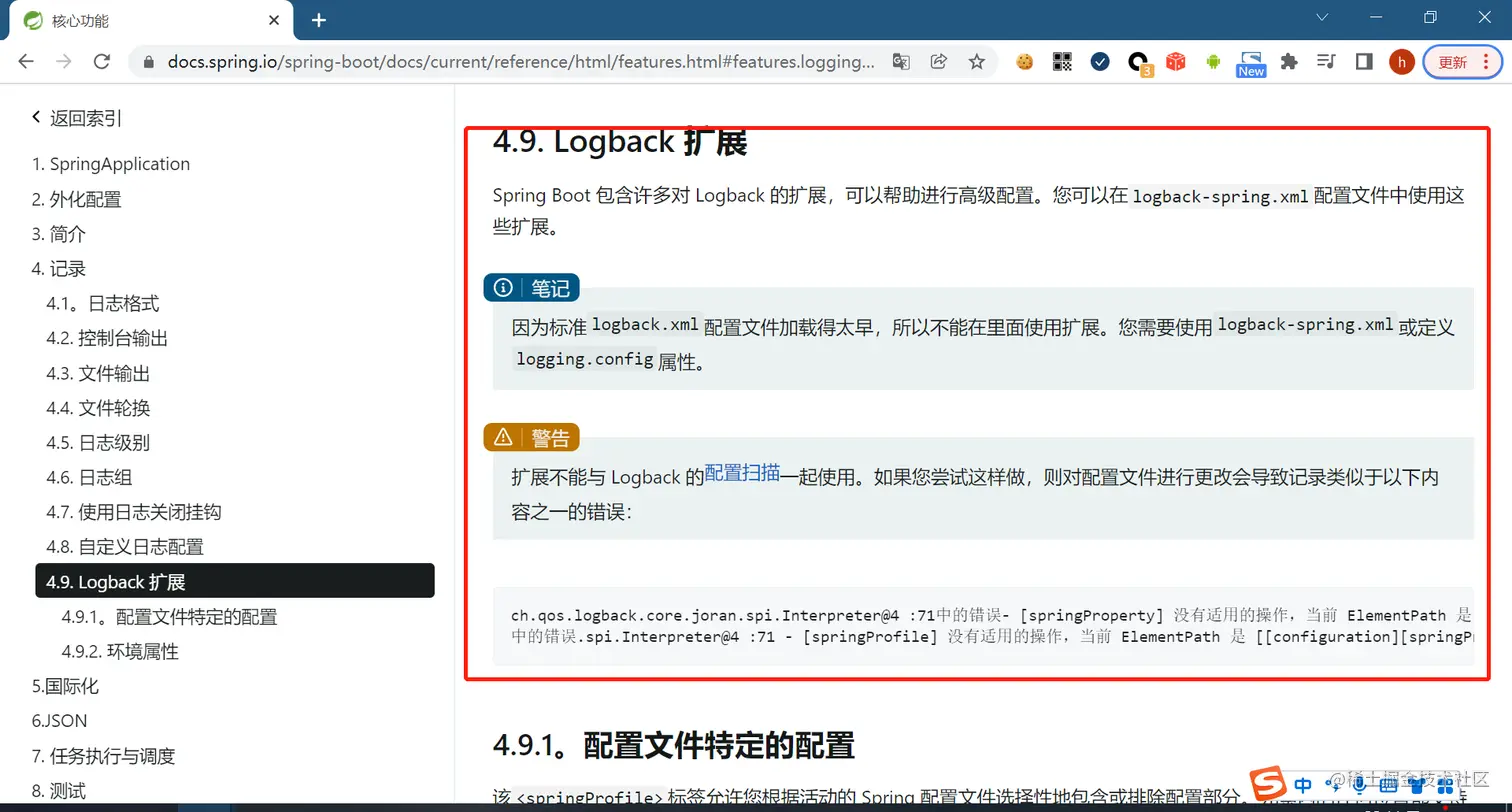Open the profile avatar 'h'
Viewport: 1512px width, 812px height.
coord(1402,62)
